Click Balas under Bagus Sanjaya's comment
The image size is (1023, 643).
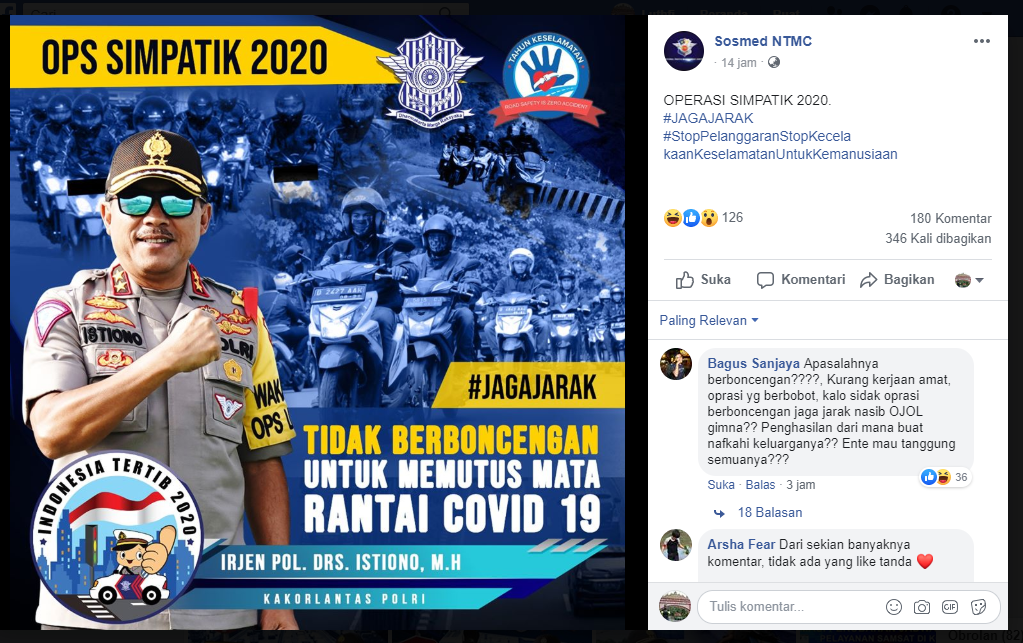[x=760, y=485]
